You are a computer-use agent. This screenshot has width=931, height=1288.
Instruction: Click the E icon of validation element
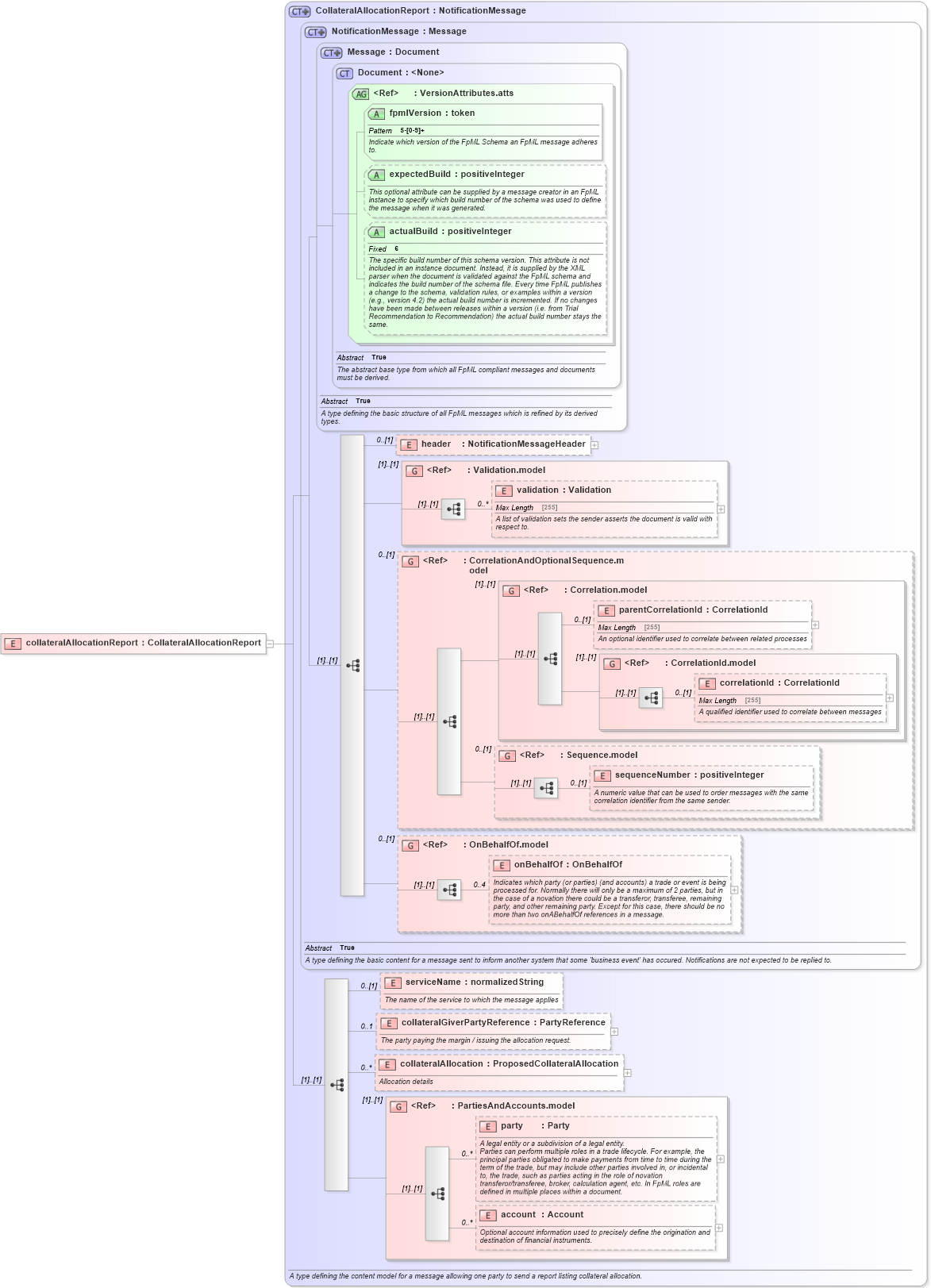pos(504,491)
